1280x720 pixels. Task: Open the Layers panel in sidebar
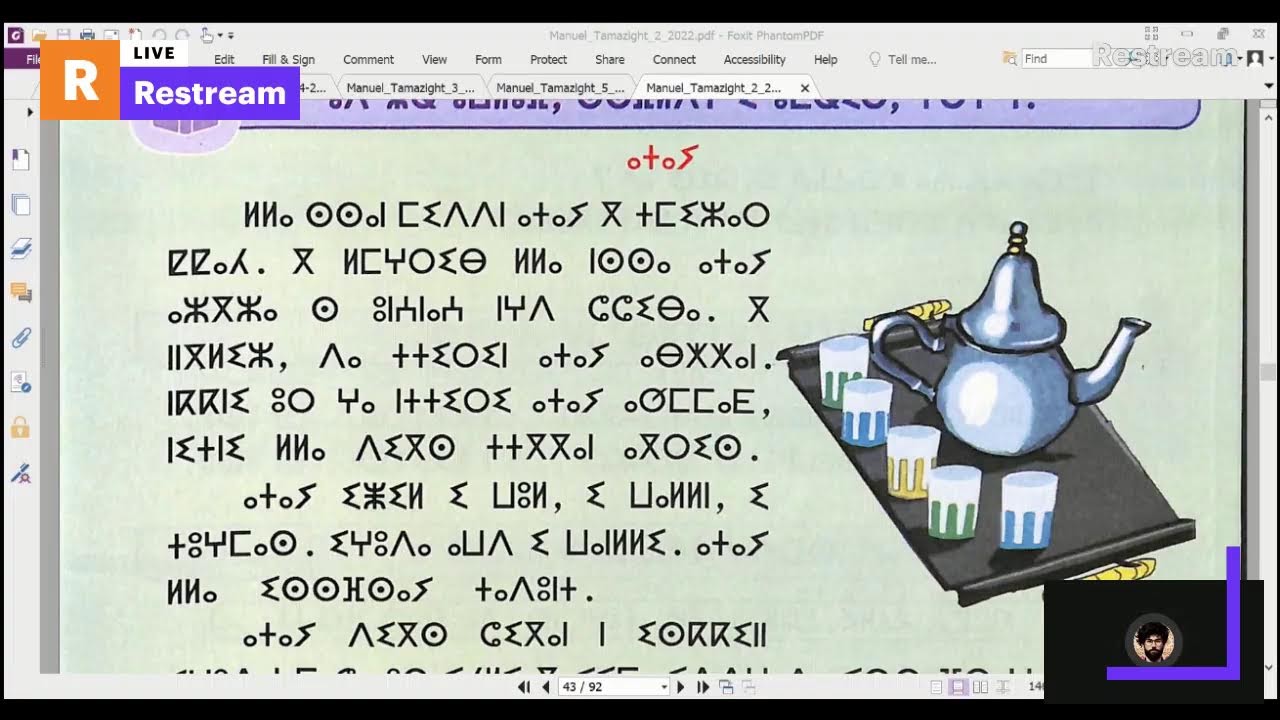coord(20,249)
